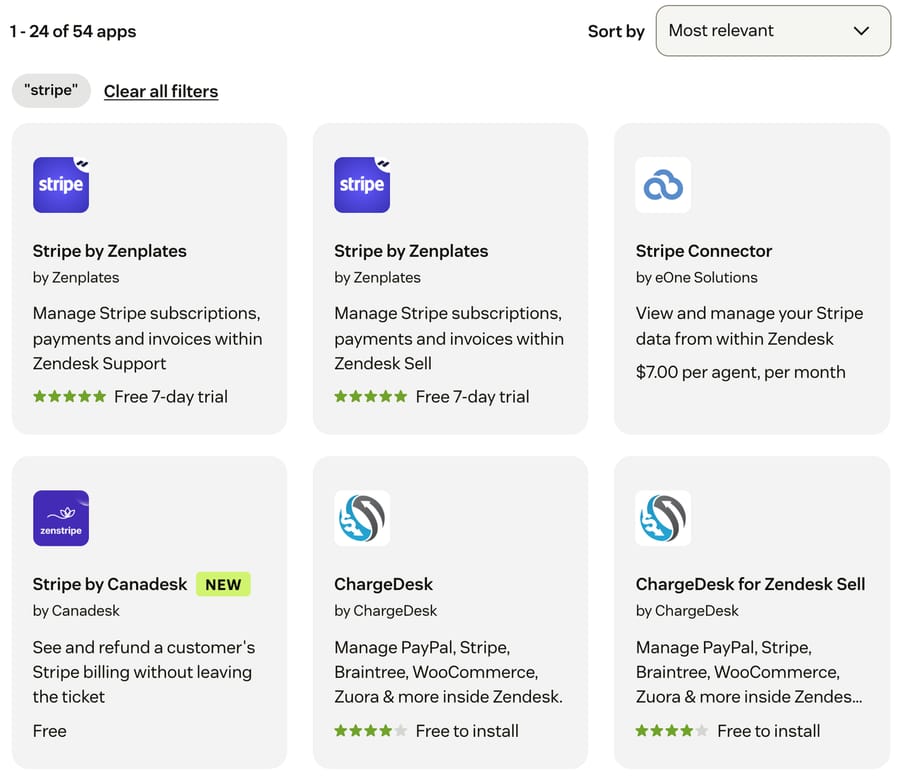Click the eOne Solutions cloud icon
The width and height of the screenshot is (900, 782).
click(663, 185)
